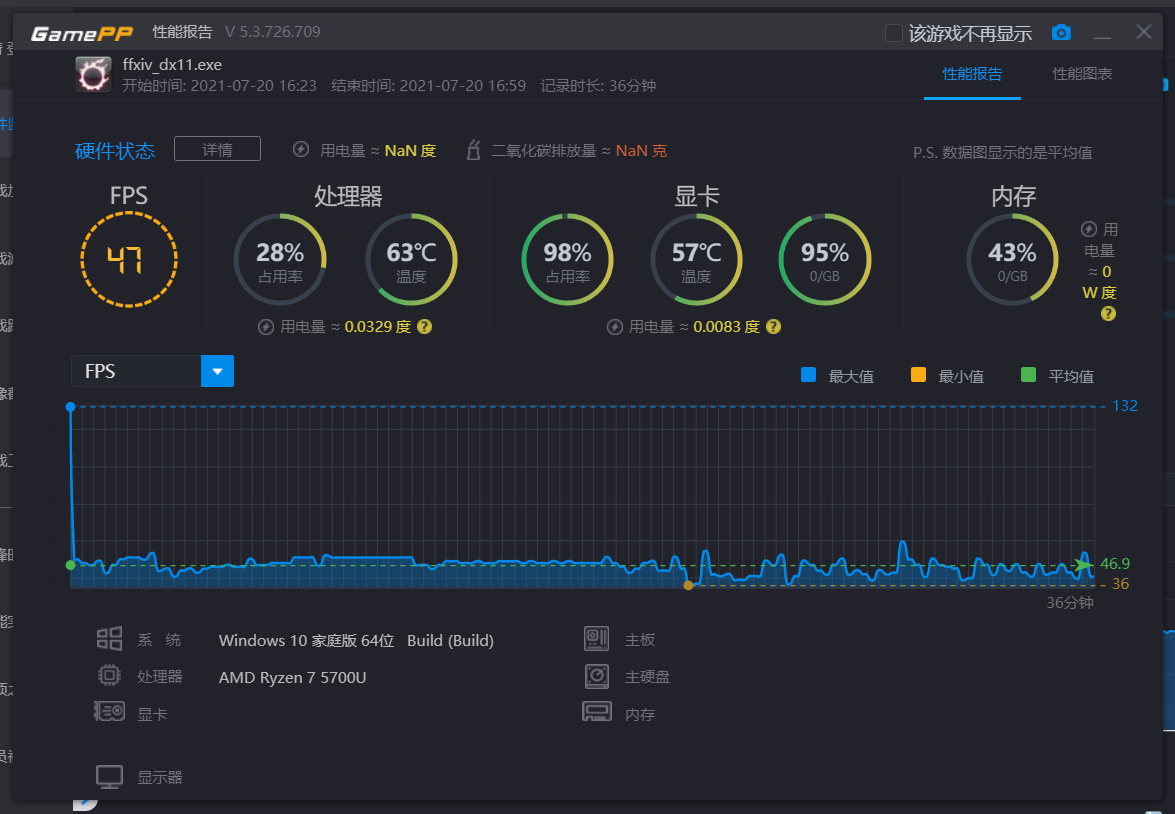Click the processor 63℃ 温度 gauge
This screenshot has width=1175, height=814.
coord(411,259)
